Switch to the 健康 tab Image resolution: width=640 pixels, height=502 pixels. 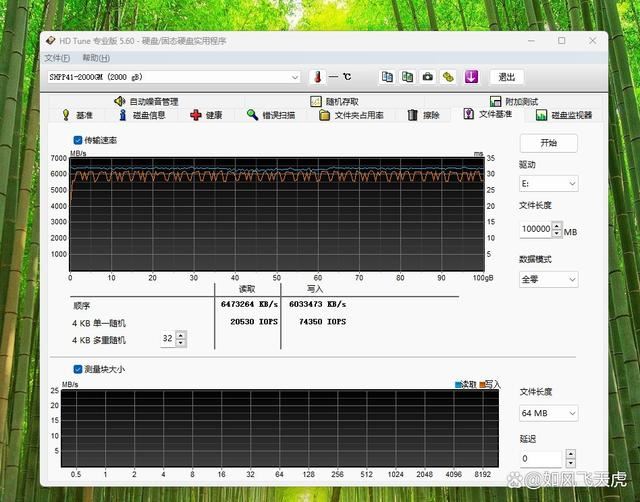coord(206,115)
